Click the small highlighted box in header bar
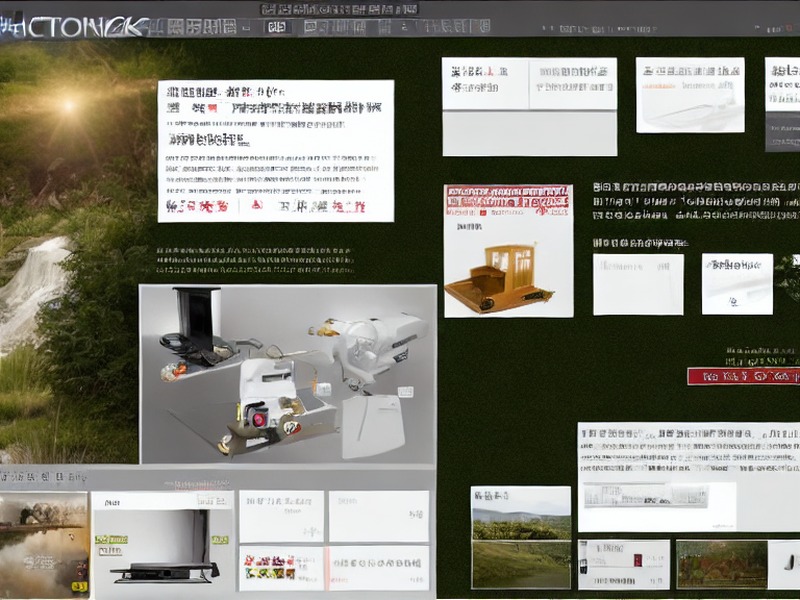The image size is (800, 600). point(277,27)
